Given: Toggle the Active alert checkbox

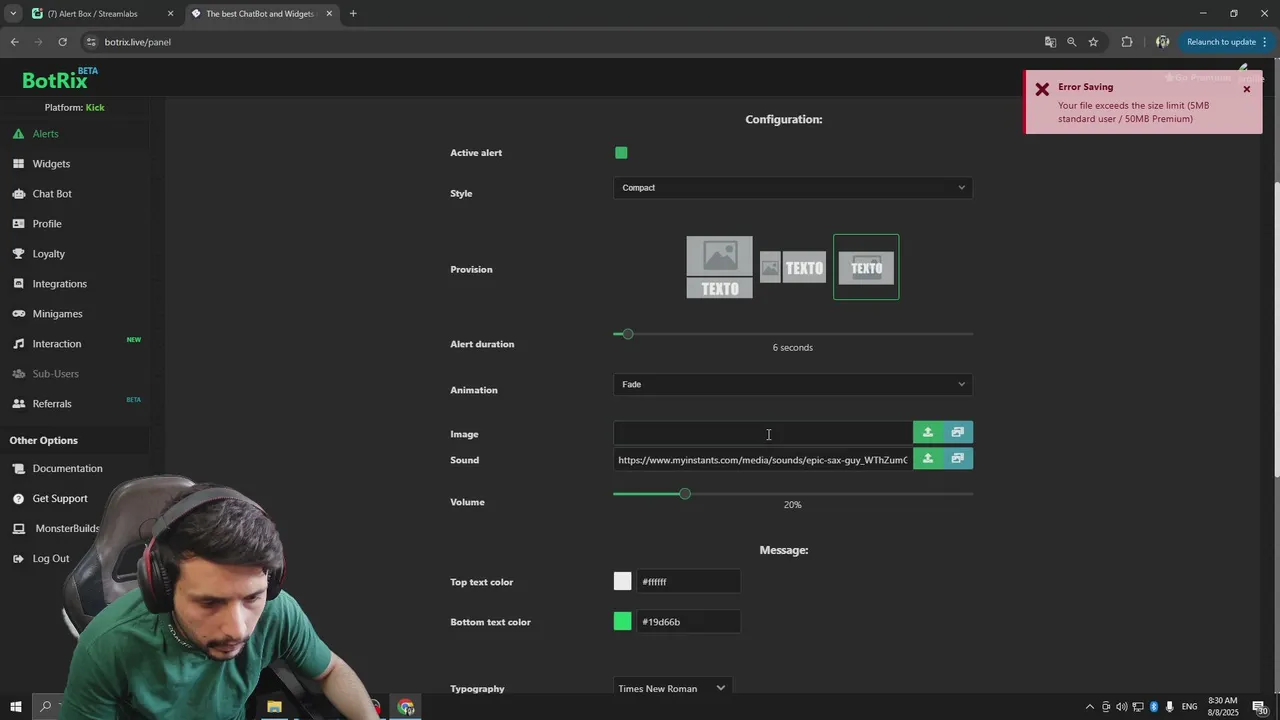Looking at the screenshot, I should (x=621, y=153).
